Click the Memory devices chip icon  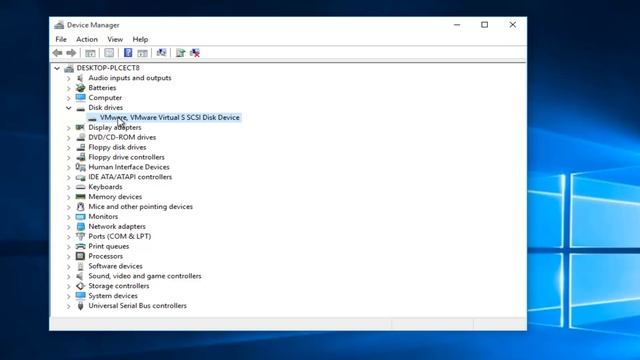(x=80, y=197)
